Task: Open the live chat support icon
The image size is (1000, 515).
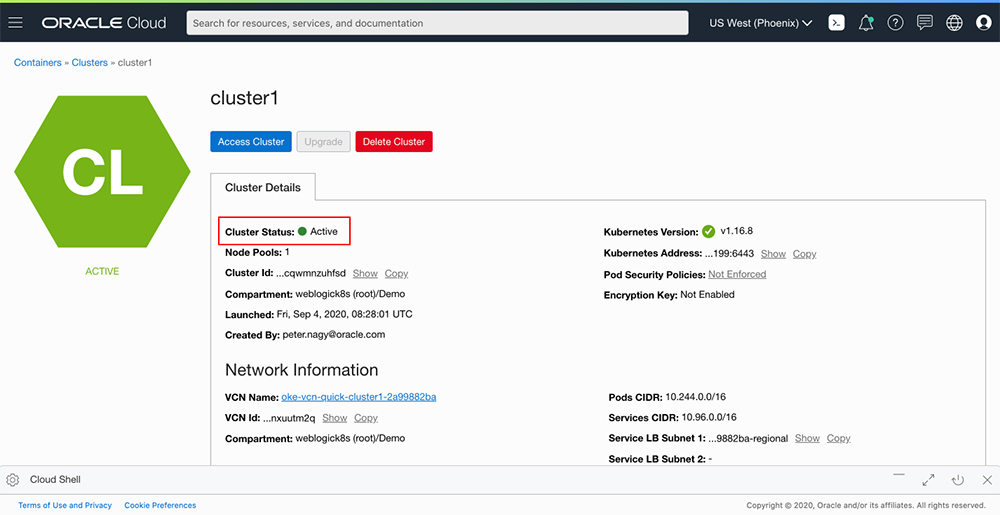Action: pos(925,23)
